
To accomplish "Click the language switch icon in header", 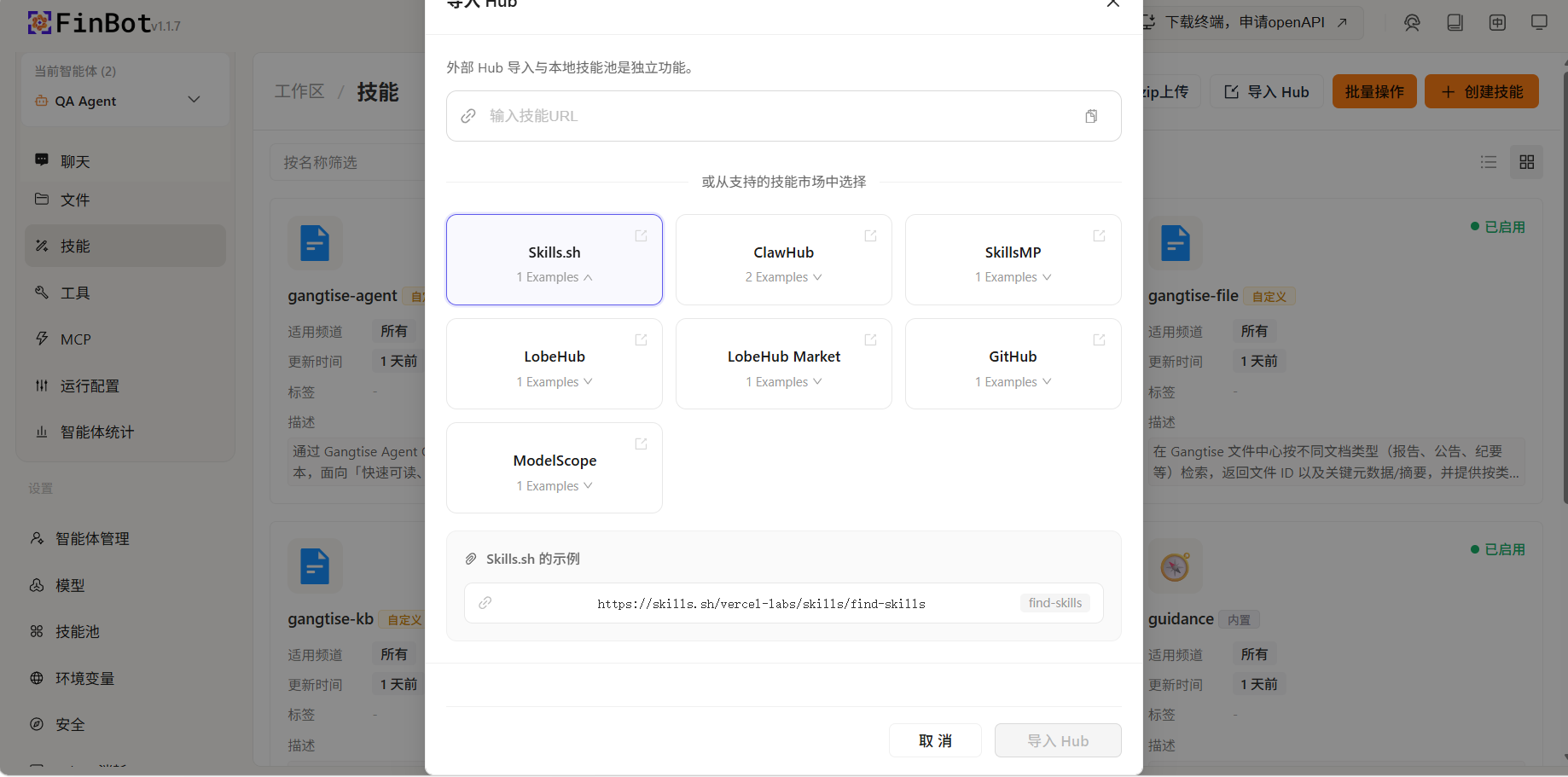I will click(x=1497, y=23).
